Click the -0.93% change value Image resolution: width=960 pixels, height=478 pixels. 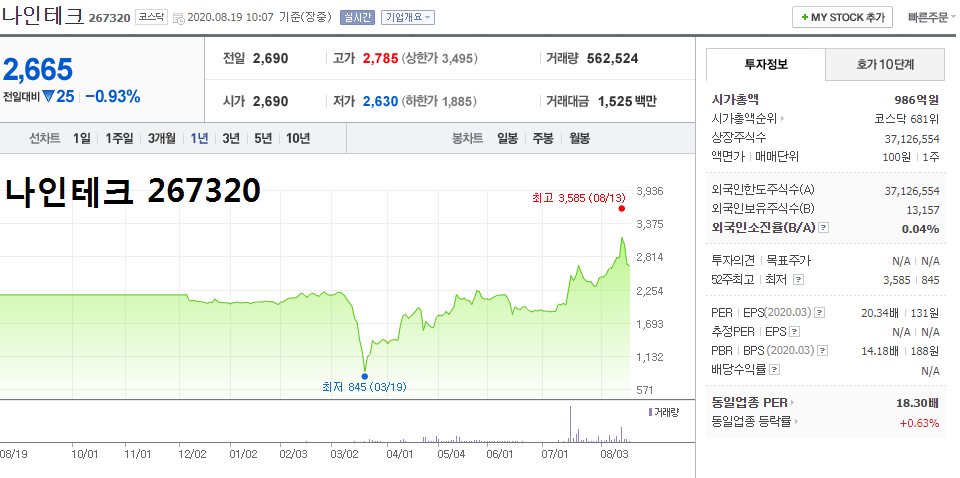(113, 97)
